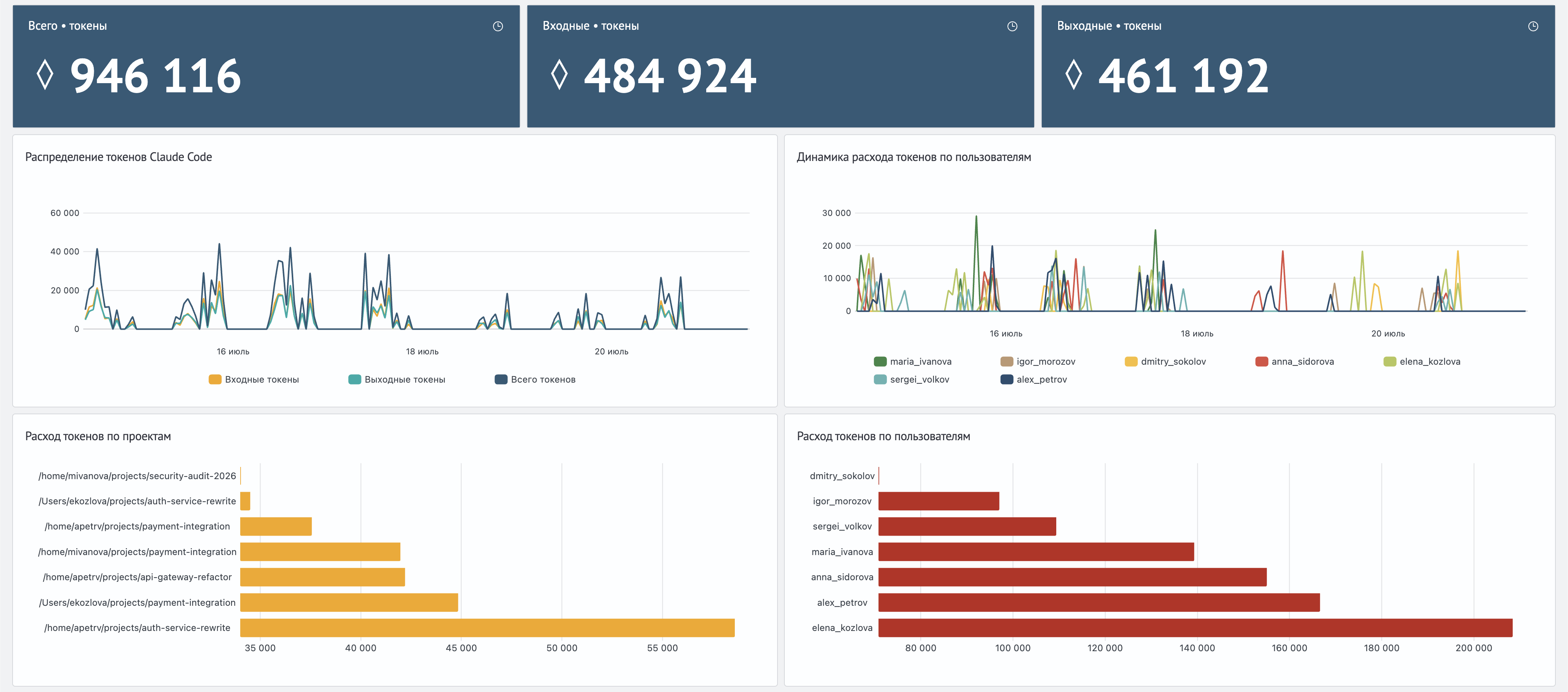The width and height of the screenshot is (1568, 692).
Task: Click the 461 192 output tokens value
Action: pos(1184,76)
